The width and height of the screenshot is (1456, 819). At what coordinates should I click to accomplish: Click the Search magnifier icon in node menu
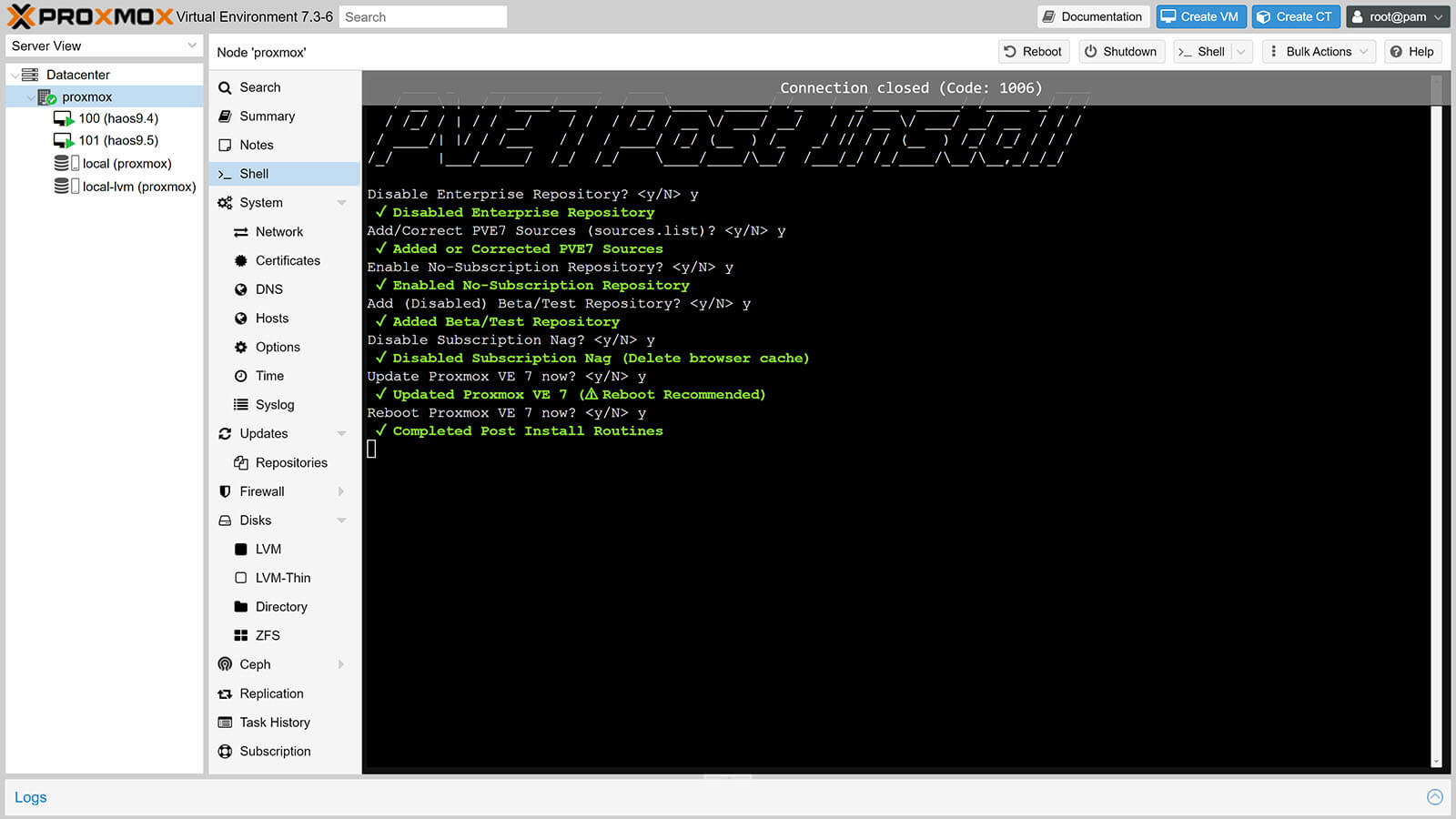coord(225,87)
